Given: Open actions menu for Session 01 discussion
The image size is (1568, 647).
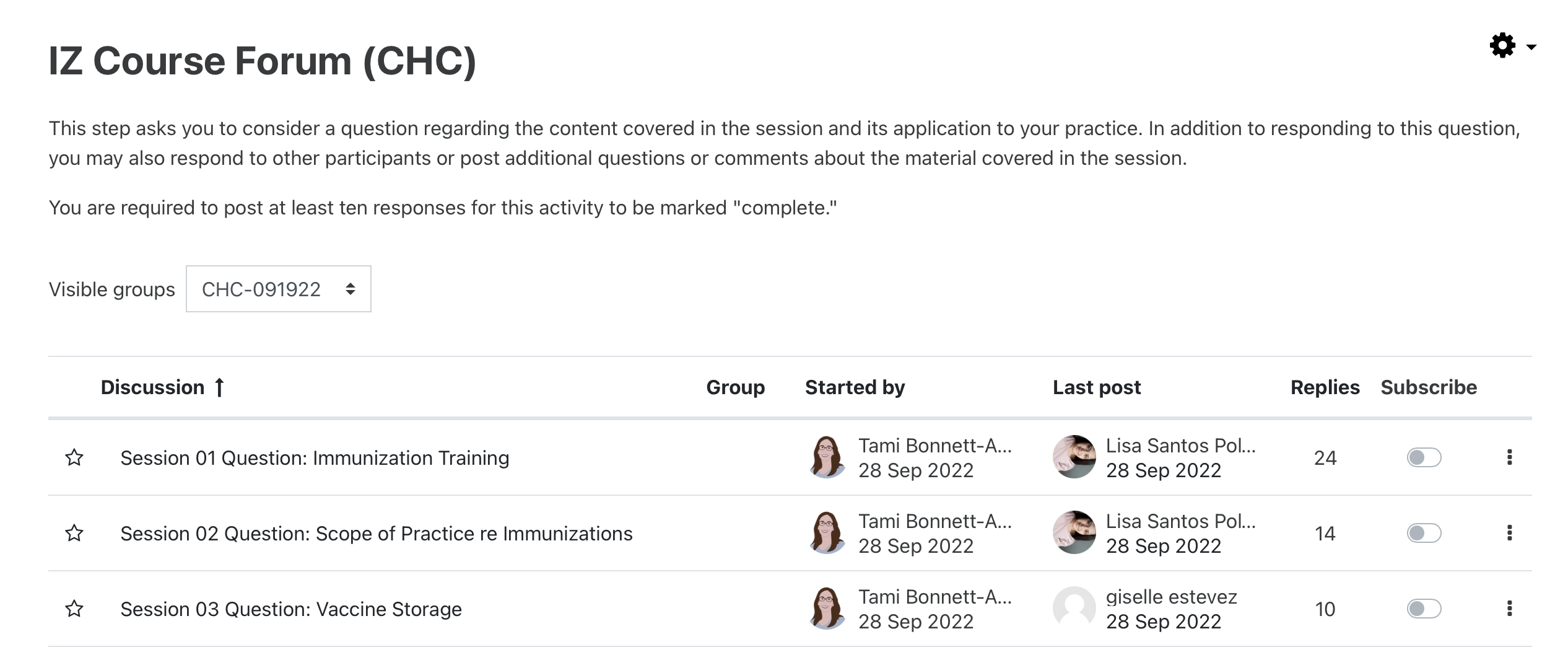Looking at the screenshot, I should click(1509, 457).
